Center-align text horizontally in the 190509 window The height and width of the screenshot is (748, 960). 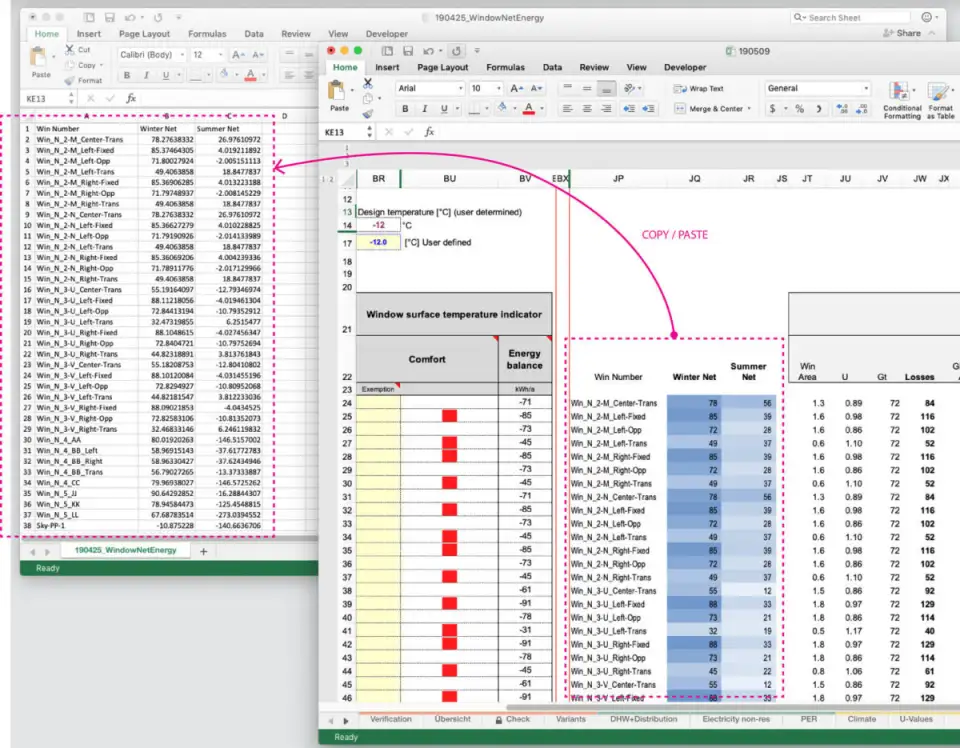pyautogui.click(x=587, y=109)
